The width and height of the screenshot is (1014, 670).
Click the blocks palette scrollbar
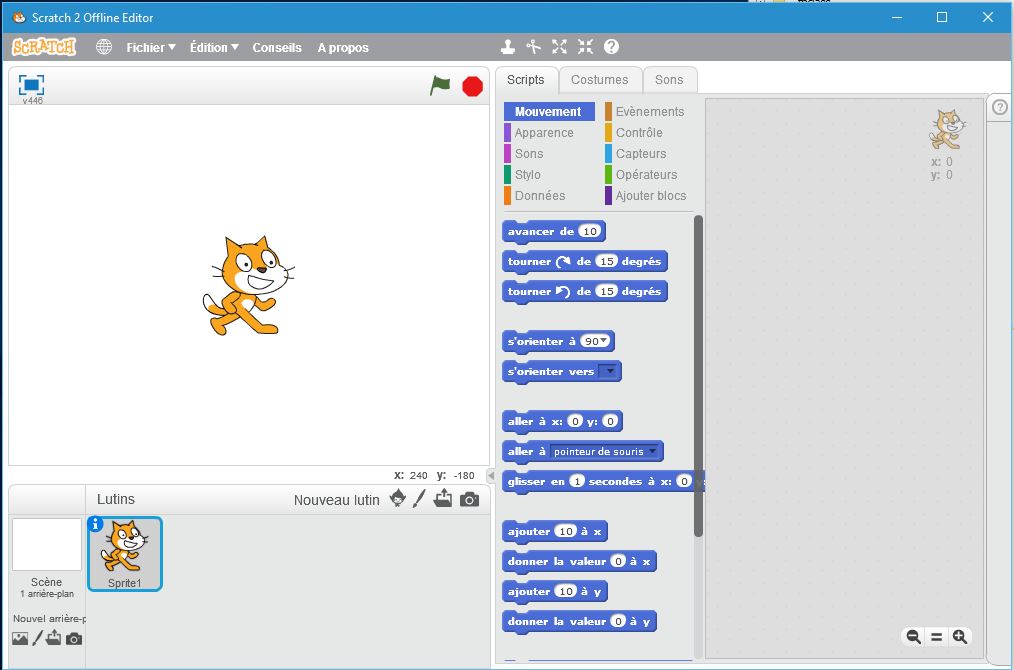[698, 375]
